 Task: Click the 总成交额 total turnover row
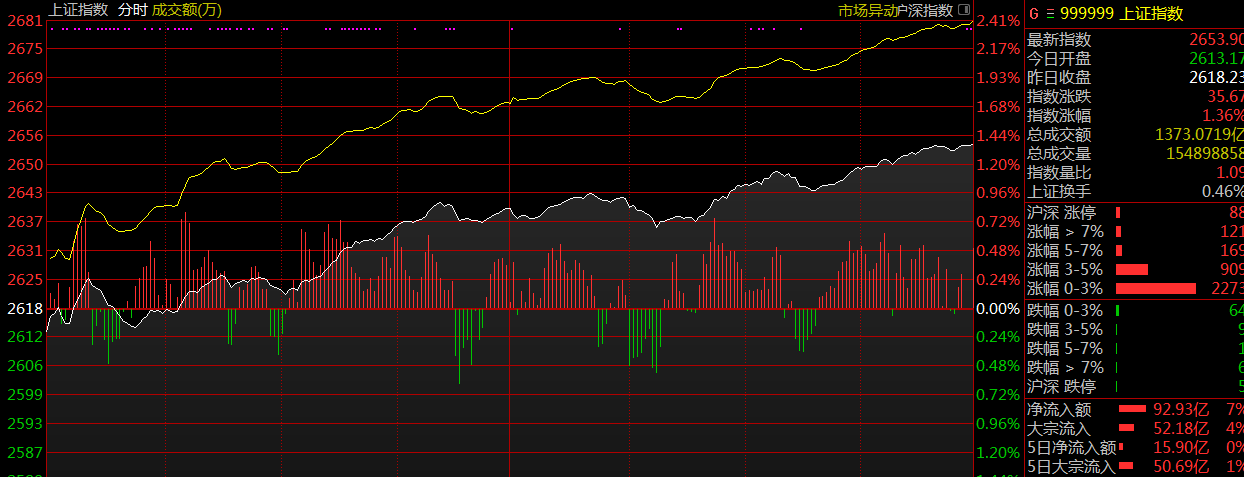pyautogui.click(x=1134, y=135)
